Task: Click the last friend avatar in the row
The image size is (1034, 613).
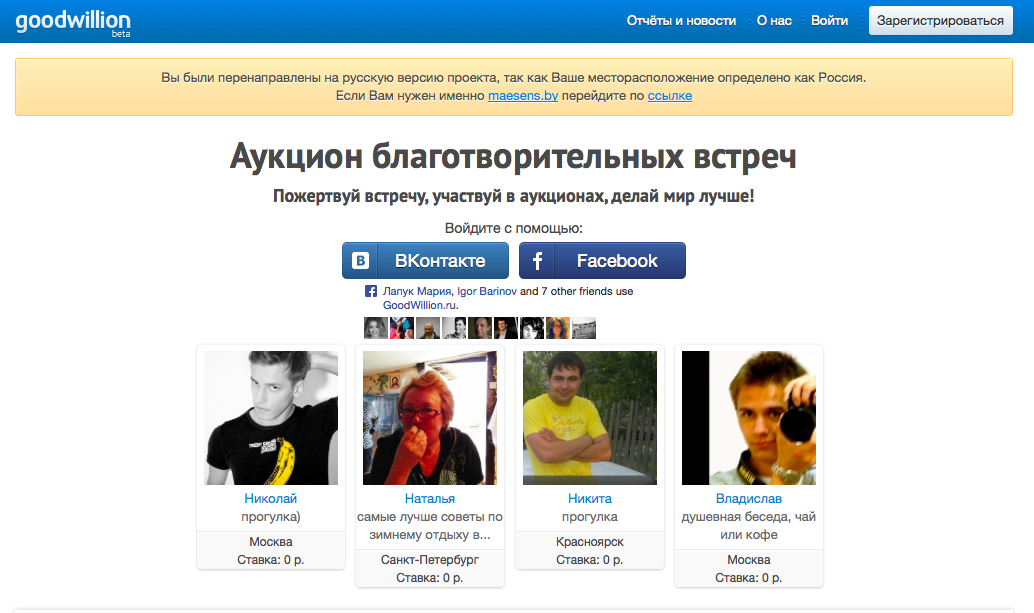Action: [x=584, y=328]
